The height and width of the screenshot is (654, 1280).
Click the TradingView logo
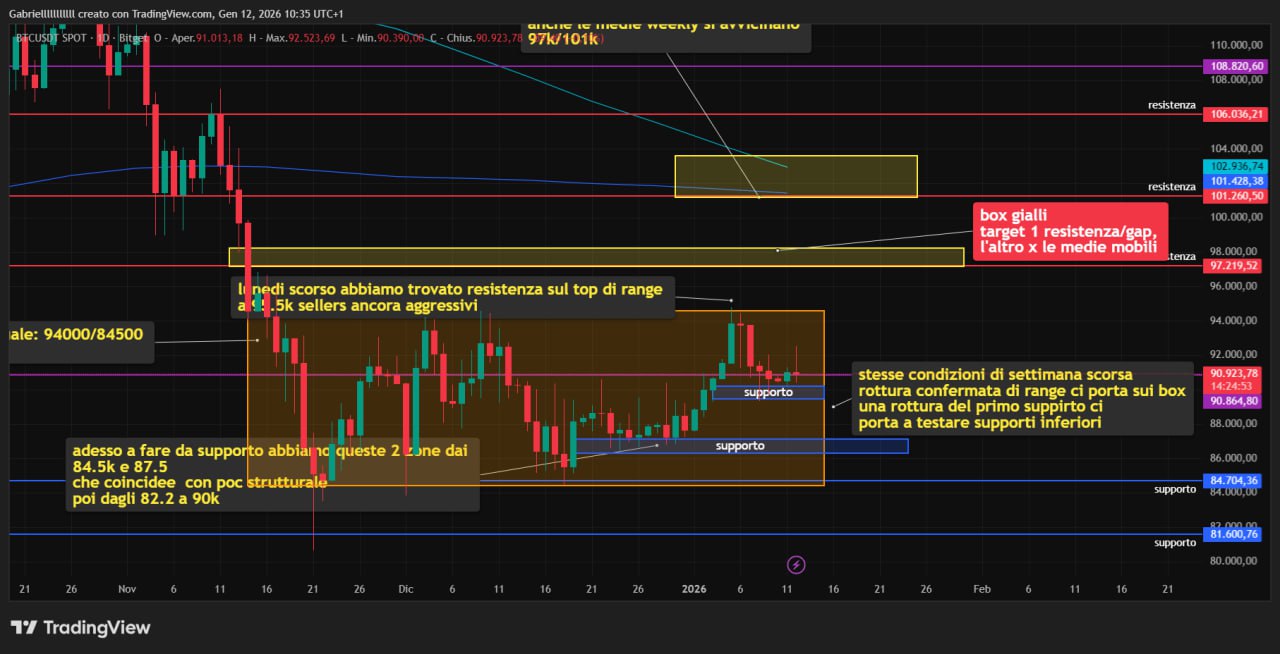click(80, 627)
